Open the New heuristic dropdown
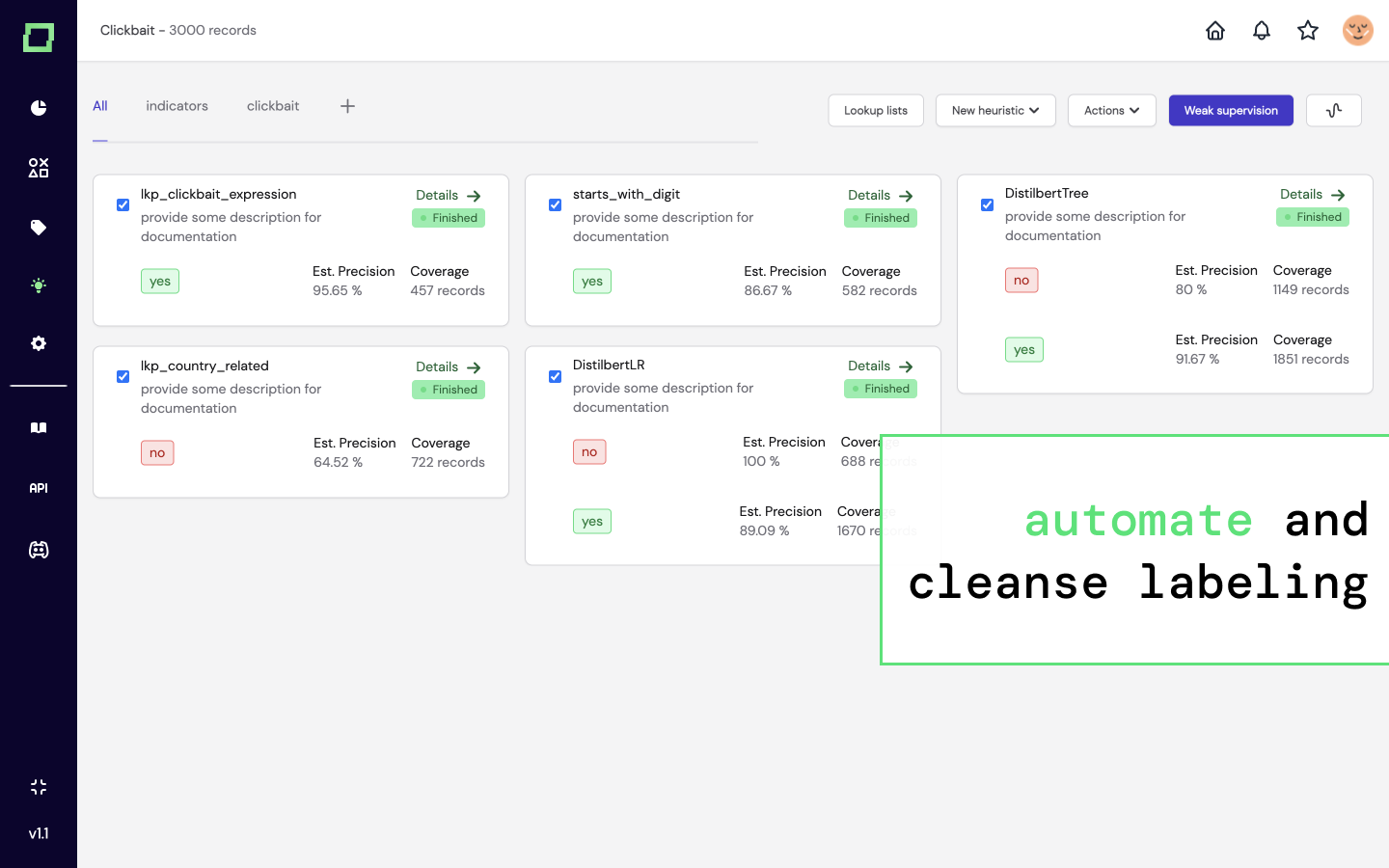The image size is (1389, 868). (x=995, y=110)
